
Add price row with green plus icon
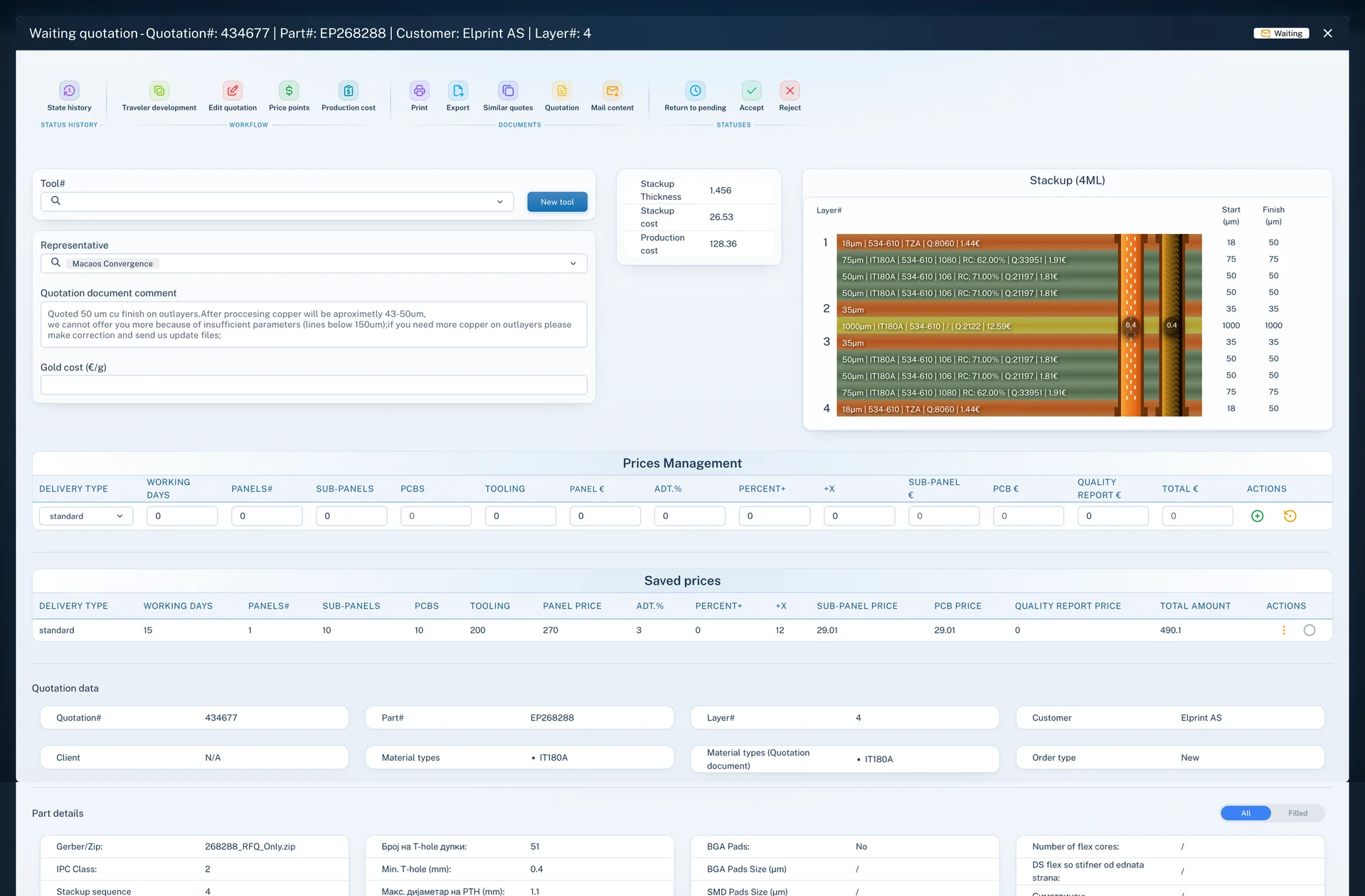pos(1258,516)
